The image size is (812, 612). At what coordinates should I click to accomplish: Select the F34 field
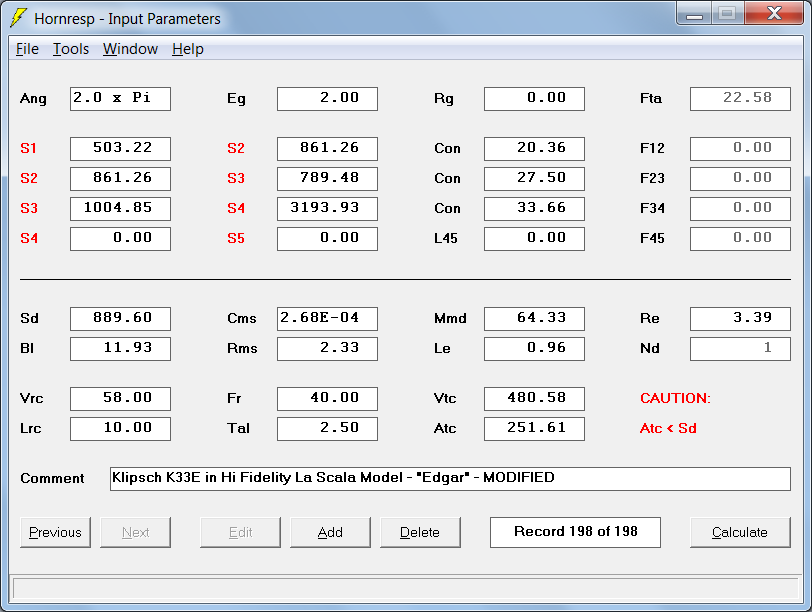point(740,209)
